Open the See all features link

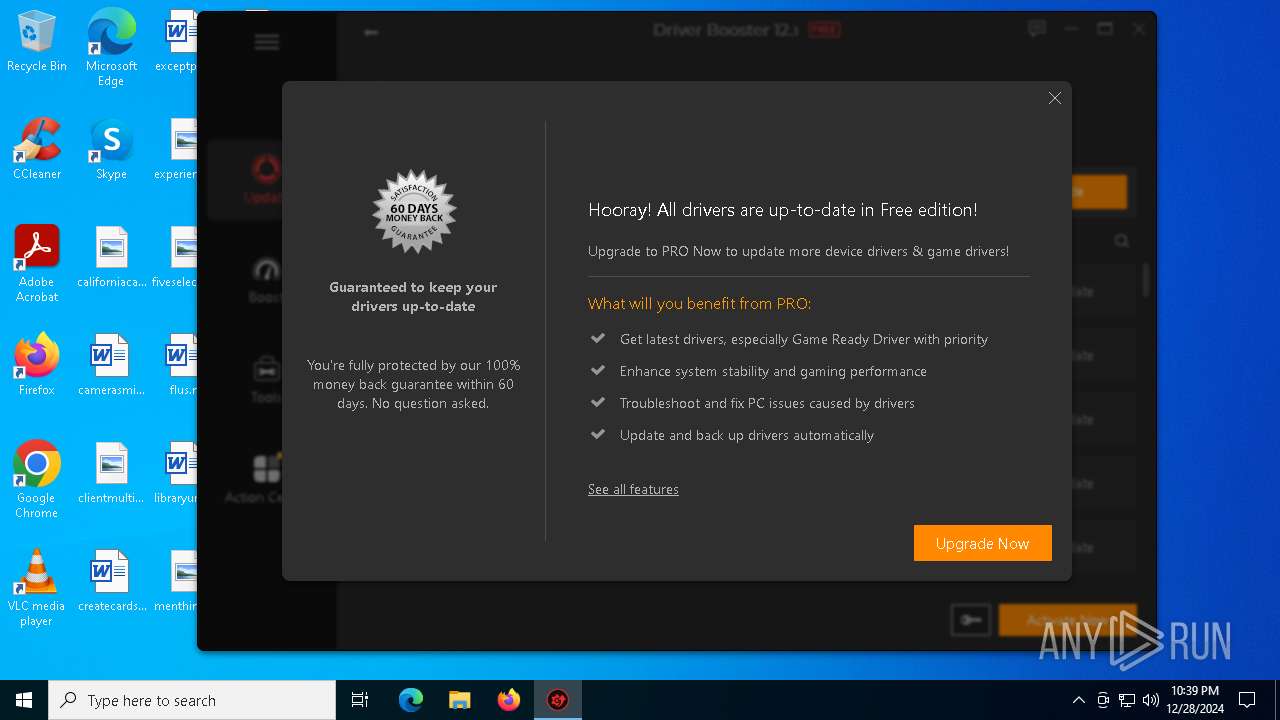click(633, 489)
